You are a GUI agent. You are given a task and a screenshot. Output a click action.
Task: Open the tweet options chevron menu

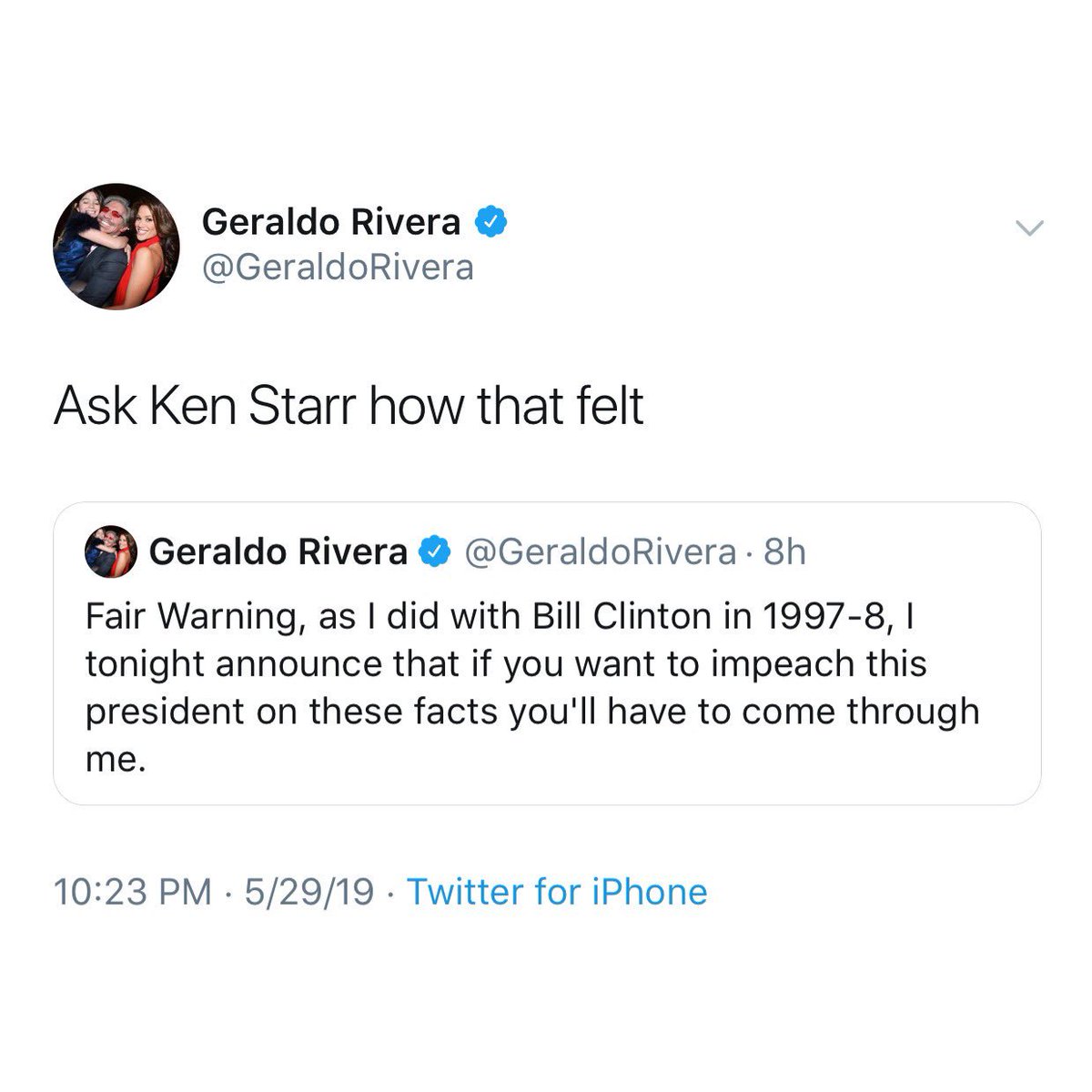pyautogui.click(x=1029, y=229)
